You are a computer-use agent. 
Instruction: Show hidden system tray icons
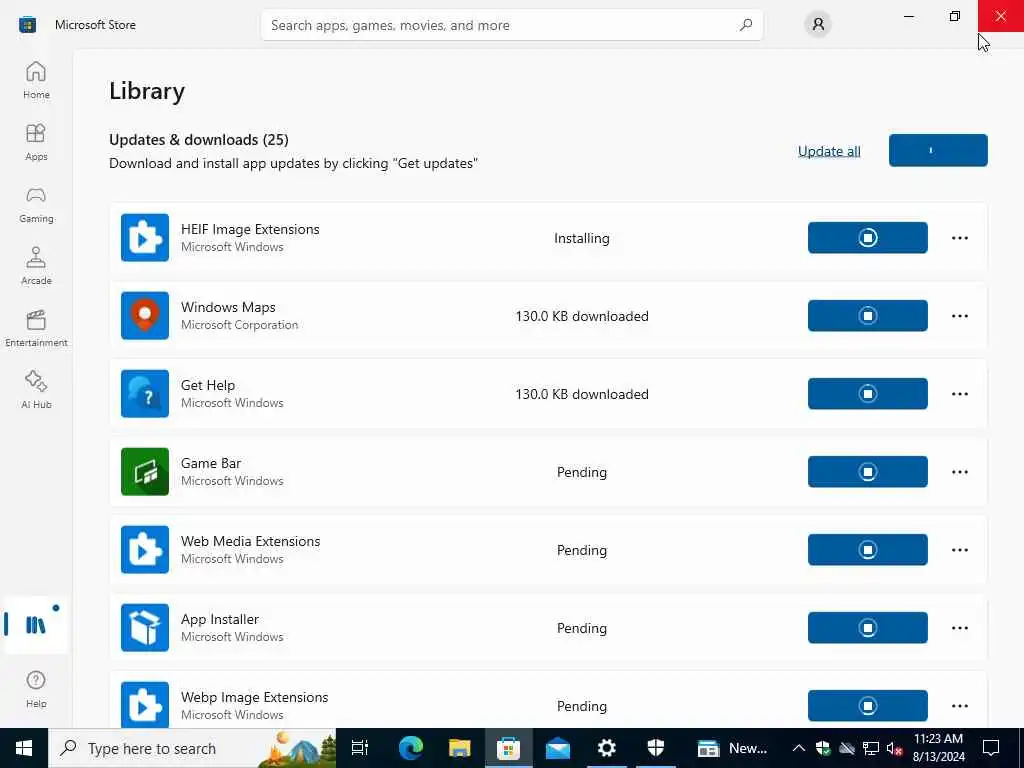tap(798, 748)
